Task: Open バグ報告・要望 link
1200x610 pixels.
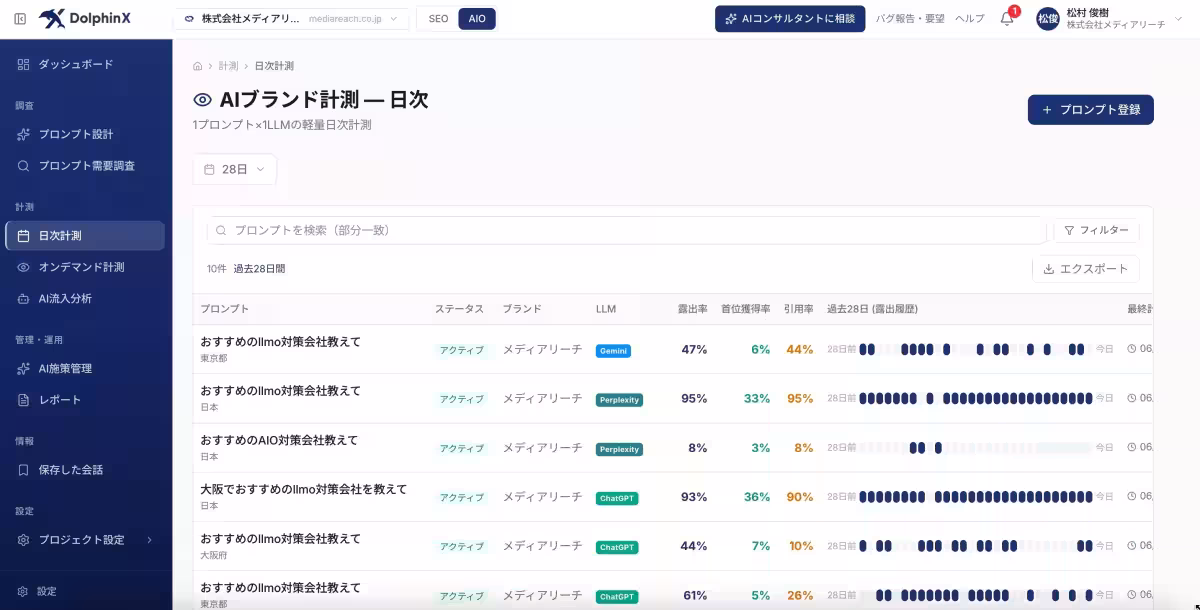Action: click(x=910, y=19)
